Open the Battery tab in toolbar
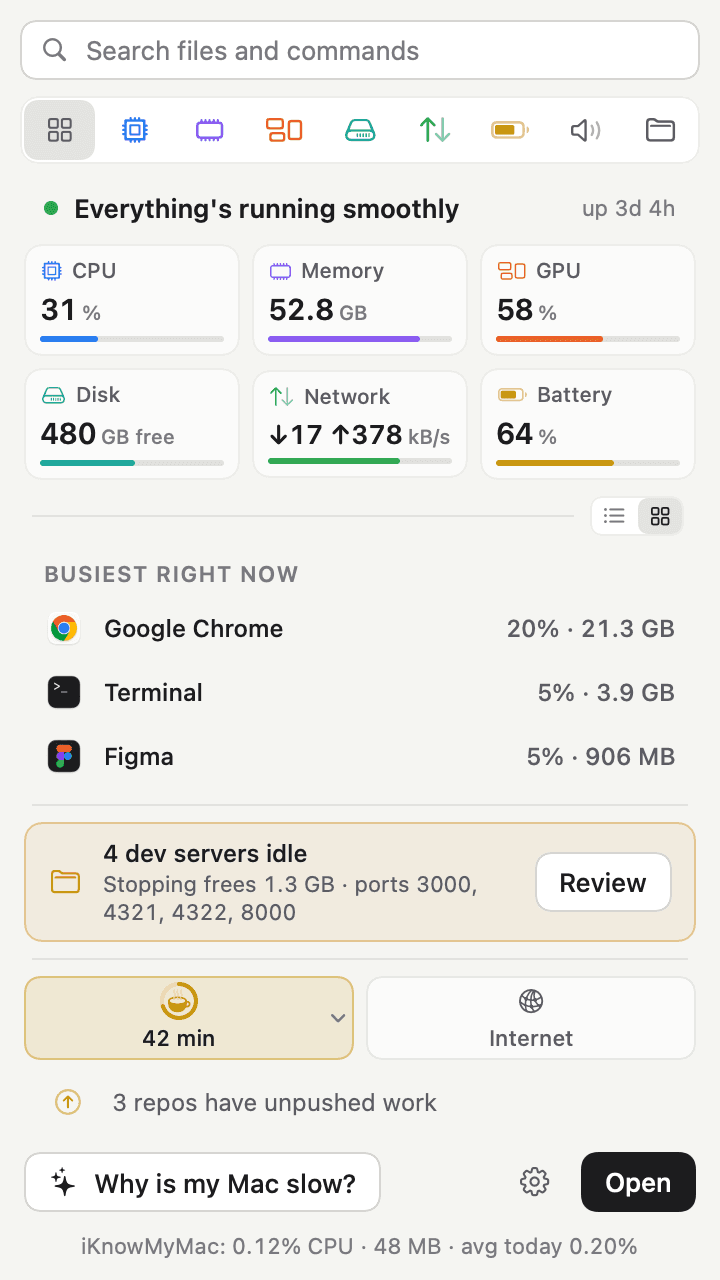This screenshot has width=720, height=1280. coord(510,130)
